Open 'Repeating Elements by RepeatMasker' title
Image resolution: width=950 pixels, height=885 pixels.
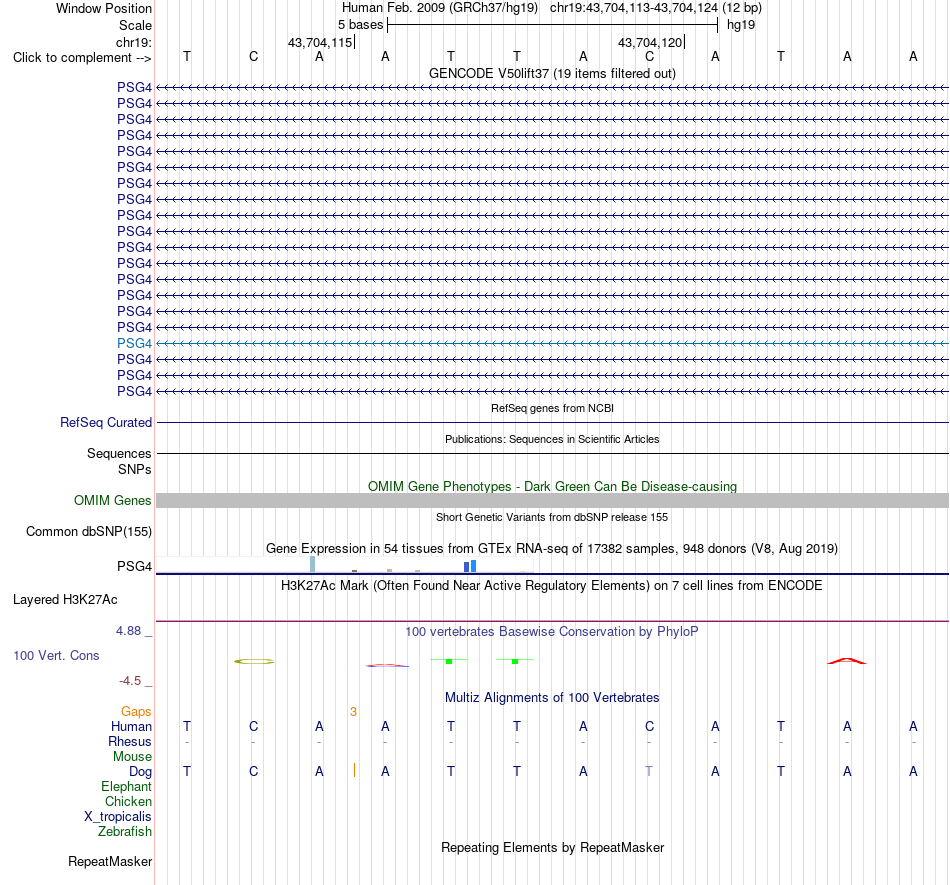552,847
